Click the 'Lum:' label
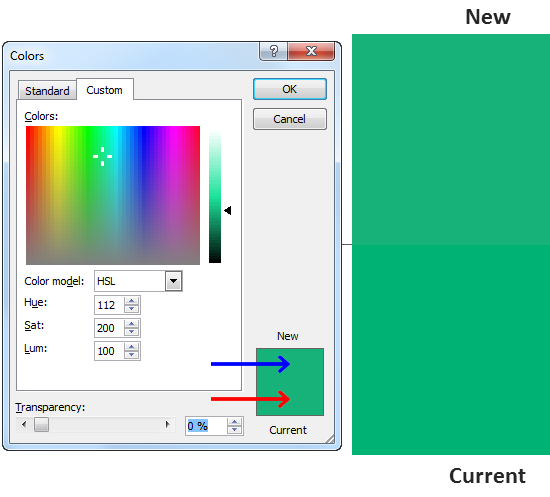Viewport: 550px width, 497px height. click(x=35, y=349)
